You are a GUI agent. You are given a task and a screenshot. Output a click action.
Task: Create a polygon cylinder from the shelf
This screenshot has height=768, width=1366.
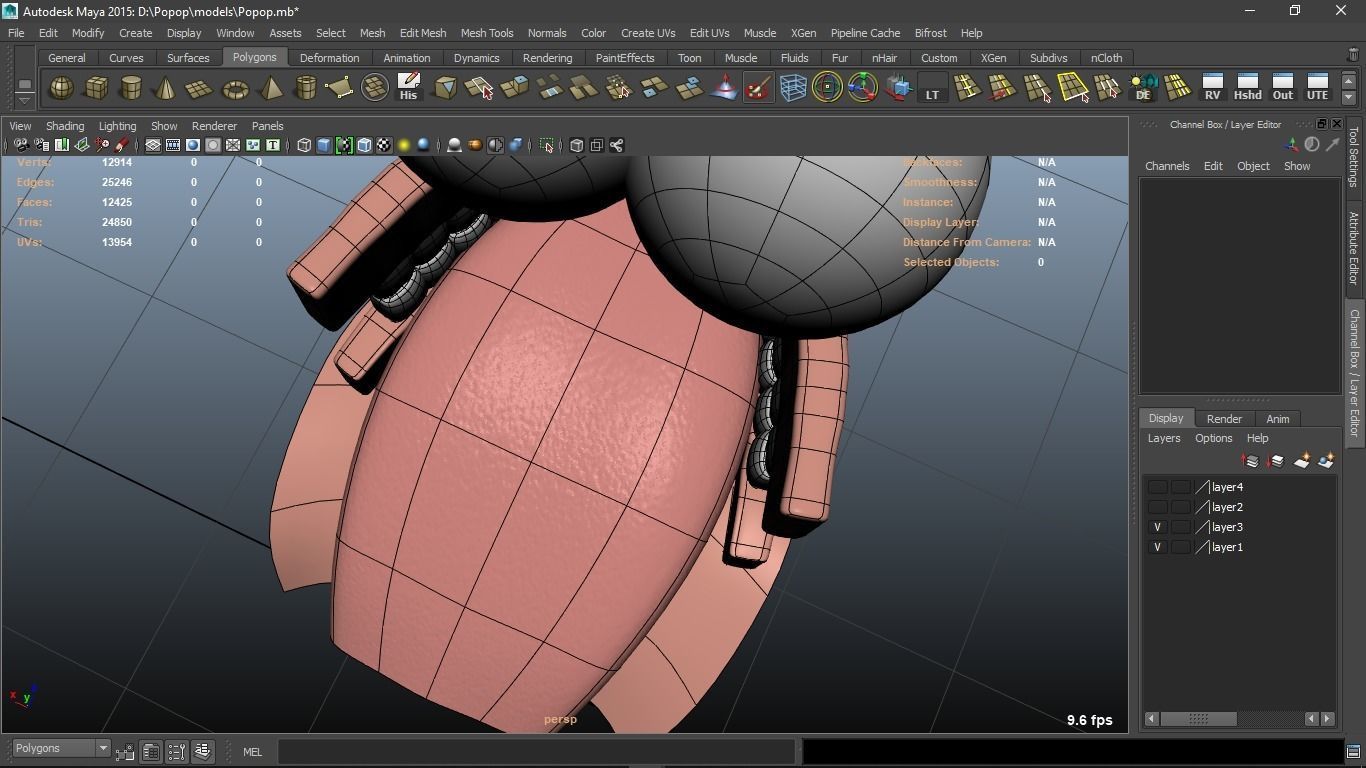coord(131,89)
